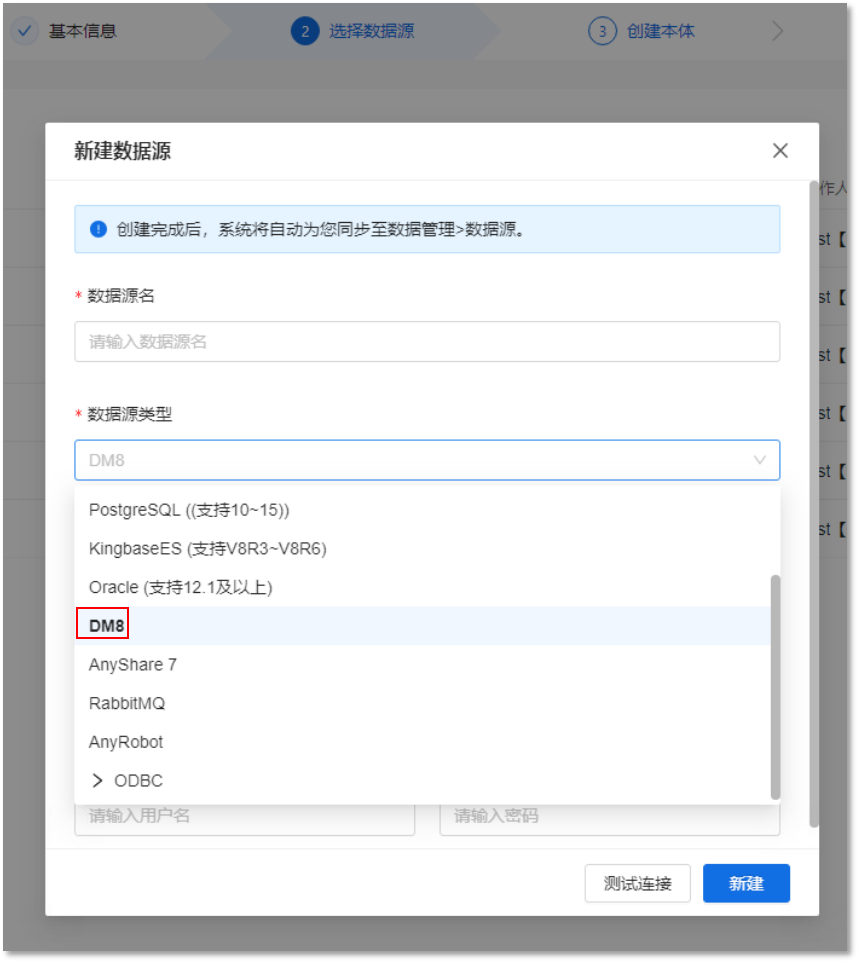Choose AnyShare 7 option
859x962 pixels.
tap(423, 664)
